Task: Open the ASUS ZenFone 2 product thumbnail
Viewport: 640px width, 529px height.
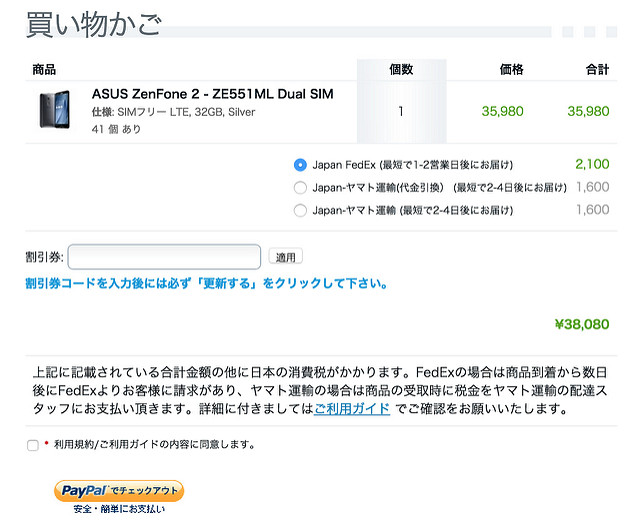Action: click(54, 110)
